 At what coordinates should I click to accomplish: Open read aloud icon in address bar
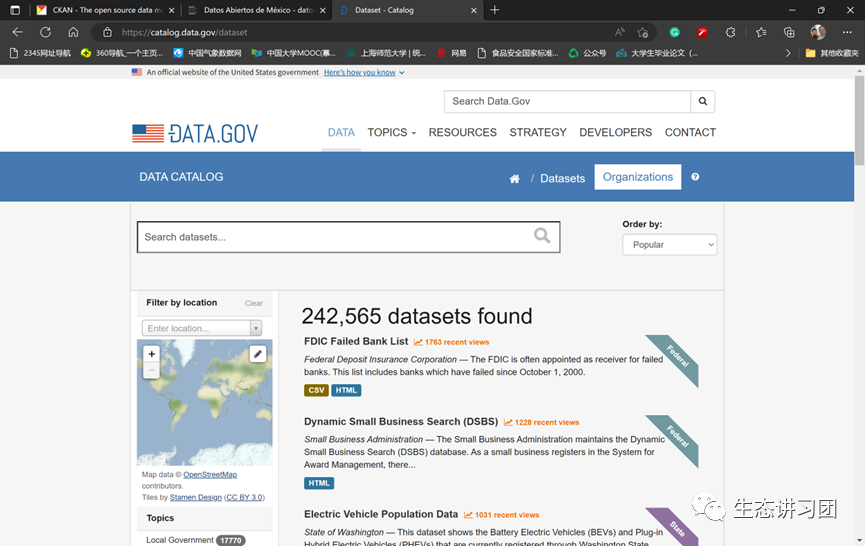pyautogui.click(x=620, y=33)
